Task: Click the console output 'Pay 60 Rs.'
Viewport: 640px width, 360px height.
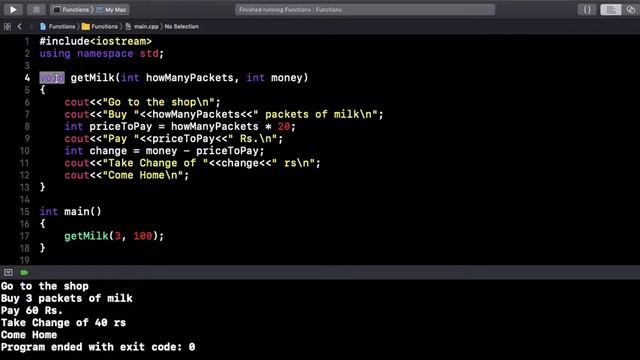Action: click(x=32, y=311)
